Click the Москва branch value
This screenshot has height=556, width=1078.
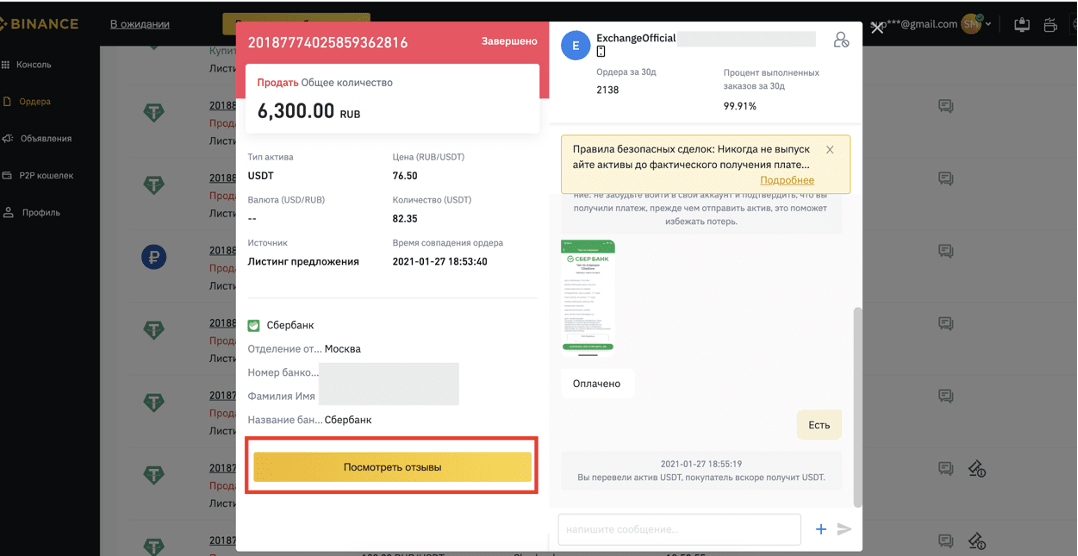tap(342, 348)
